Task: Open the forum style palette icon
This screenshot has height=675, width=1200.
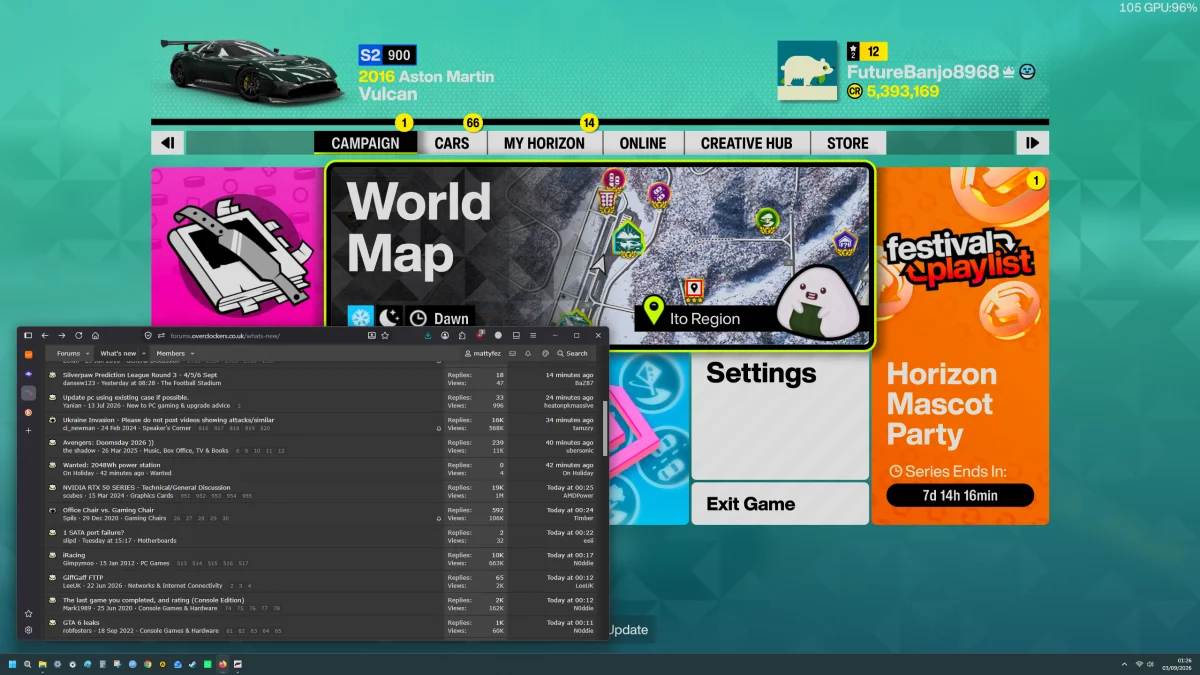Action: [545, 353]
